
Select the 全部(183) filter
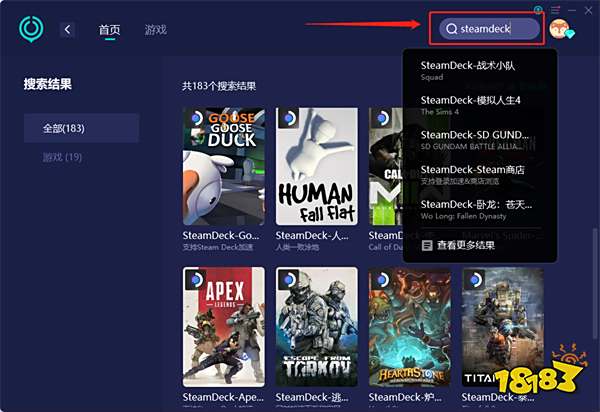pos(81,128)
